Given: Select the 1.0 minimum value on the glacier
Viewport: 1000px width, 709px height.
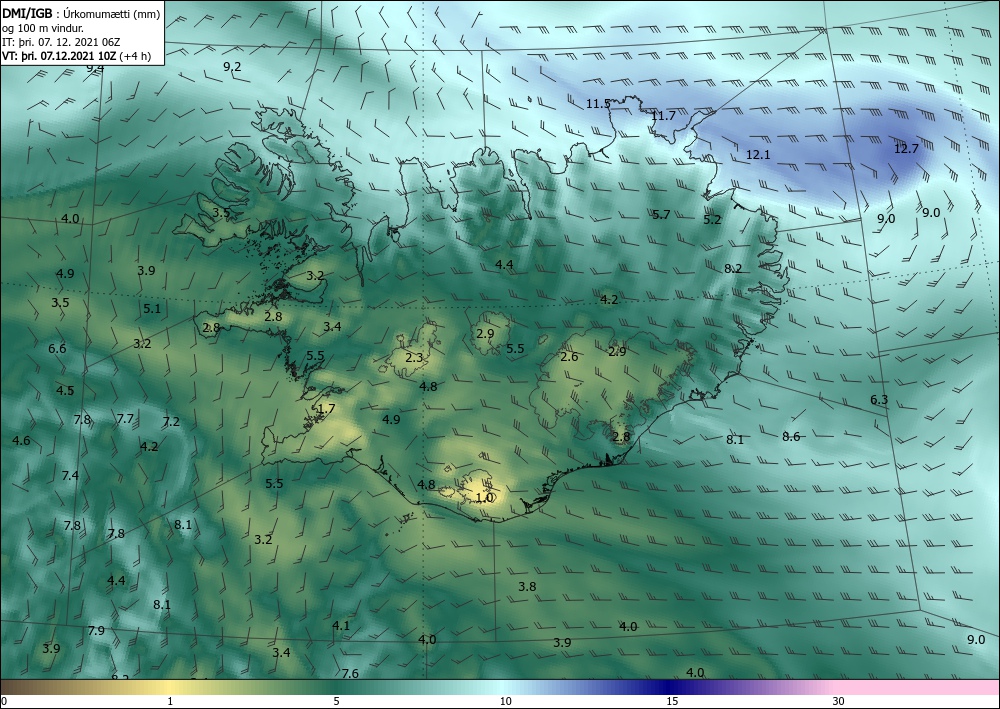Looking at the screenshot, I should point(485,497).
